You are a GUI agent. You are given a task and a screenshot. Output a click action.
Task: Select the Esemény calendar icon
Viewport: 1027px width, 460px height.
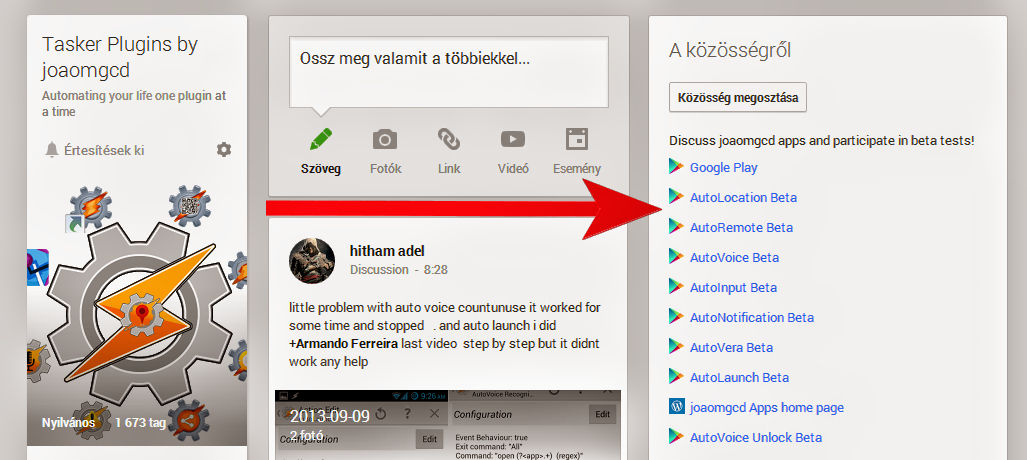click(x=577, y=139)
